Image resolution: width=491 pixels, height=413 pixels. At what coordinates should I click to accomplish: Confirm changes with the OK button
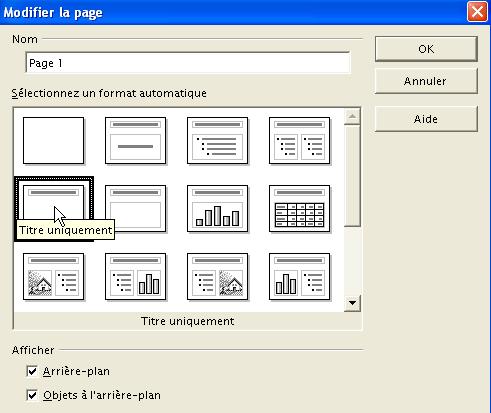click(x=426, y=49)
